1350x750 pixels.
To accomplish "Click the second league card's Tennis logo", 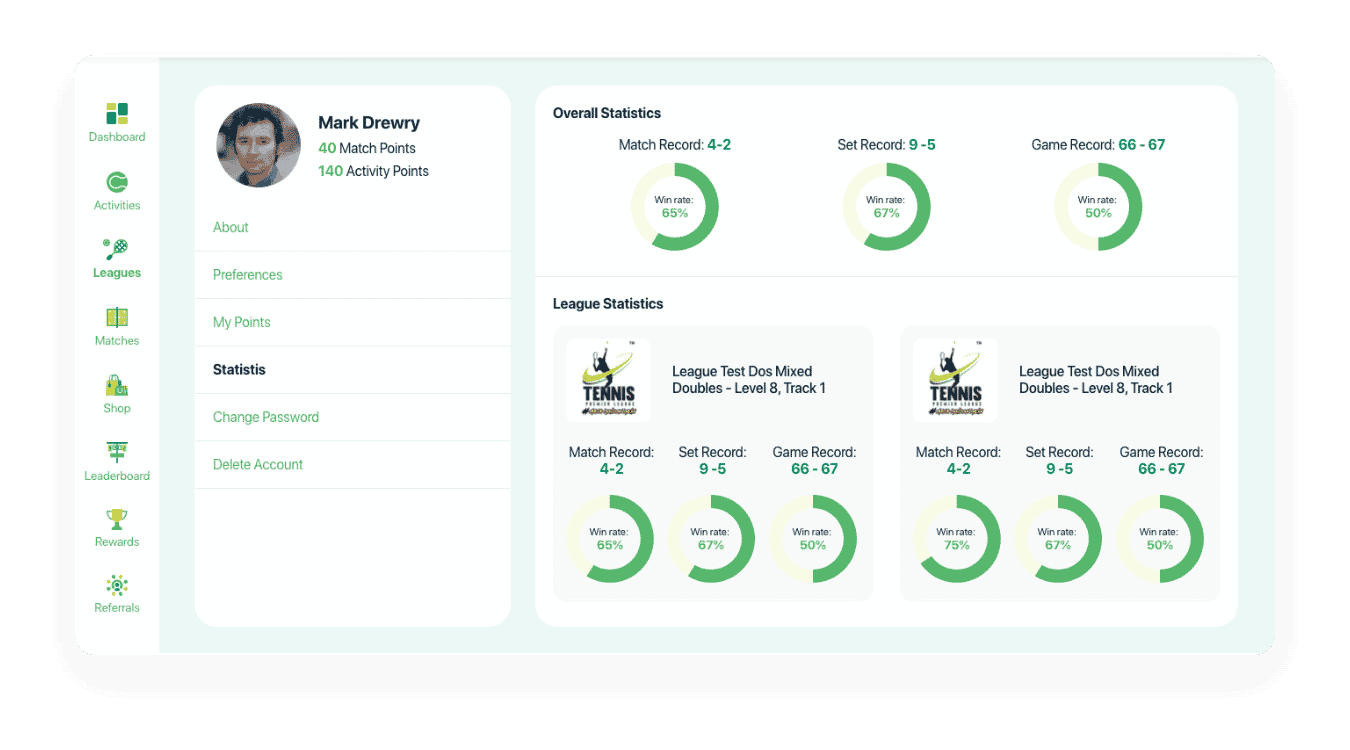I will (x=955, y=380).
